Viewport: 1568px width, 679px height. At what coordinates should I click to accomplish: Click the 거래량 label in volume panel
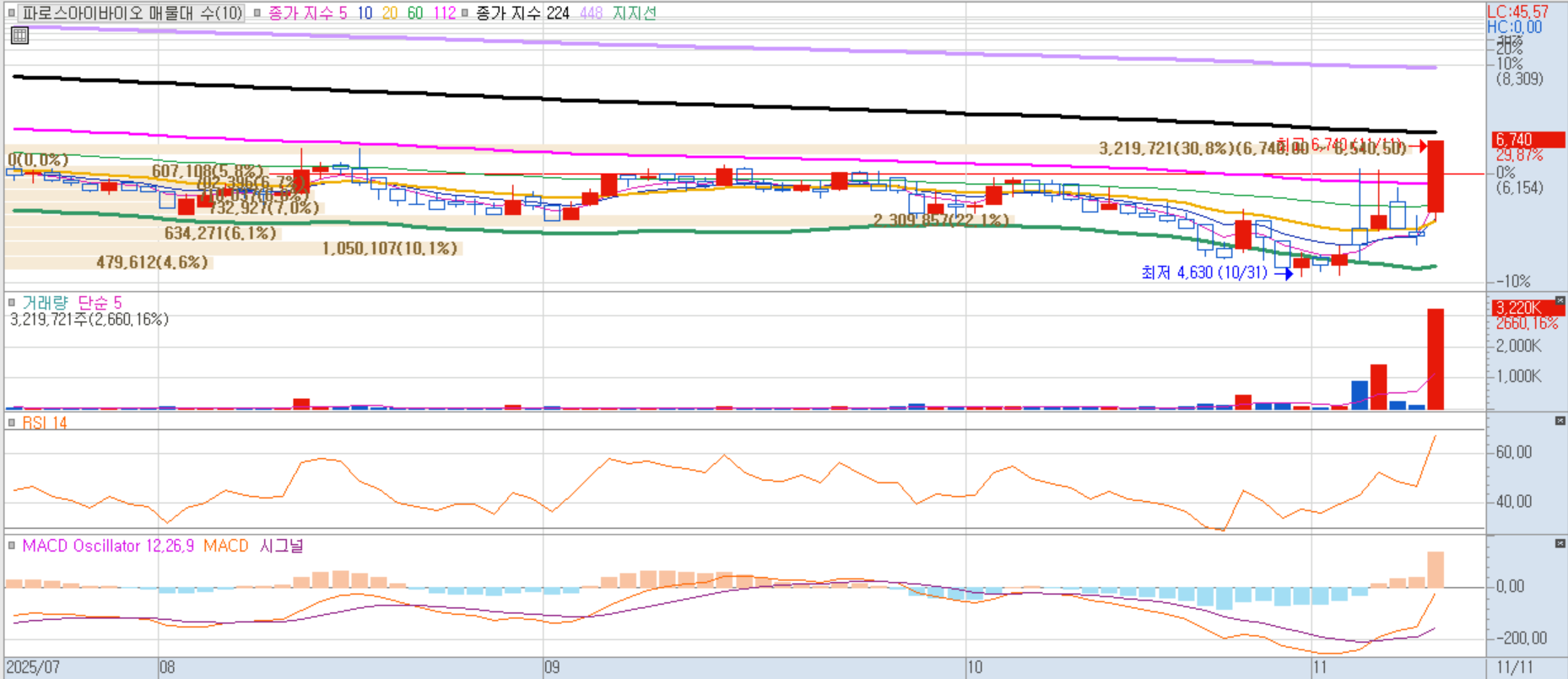[45, 302]
